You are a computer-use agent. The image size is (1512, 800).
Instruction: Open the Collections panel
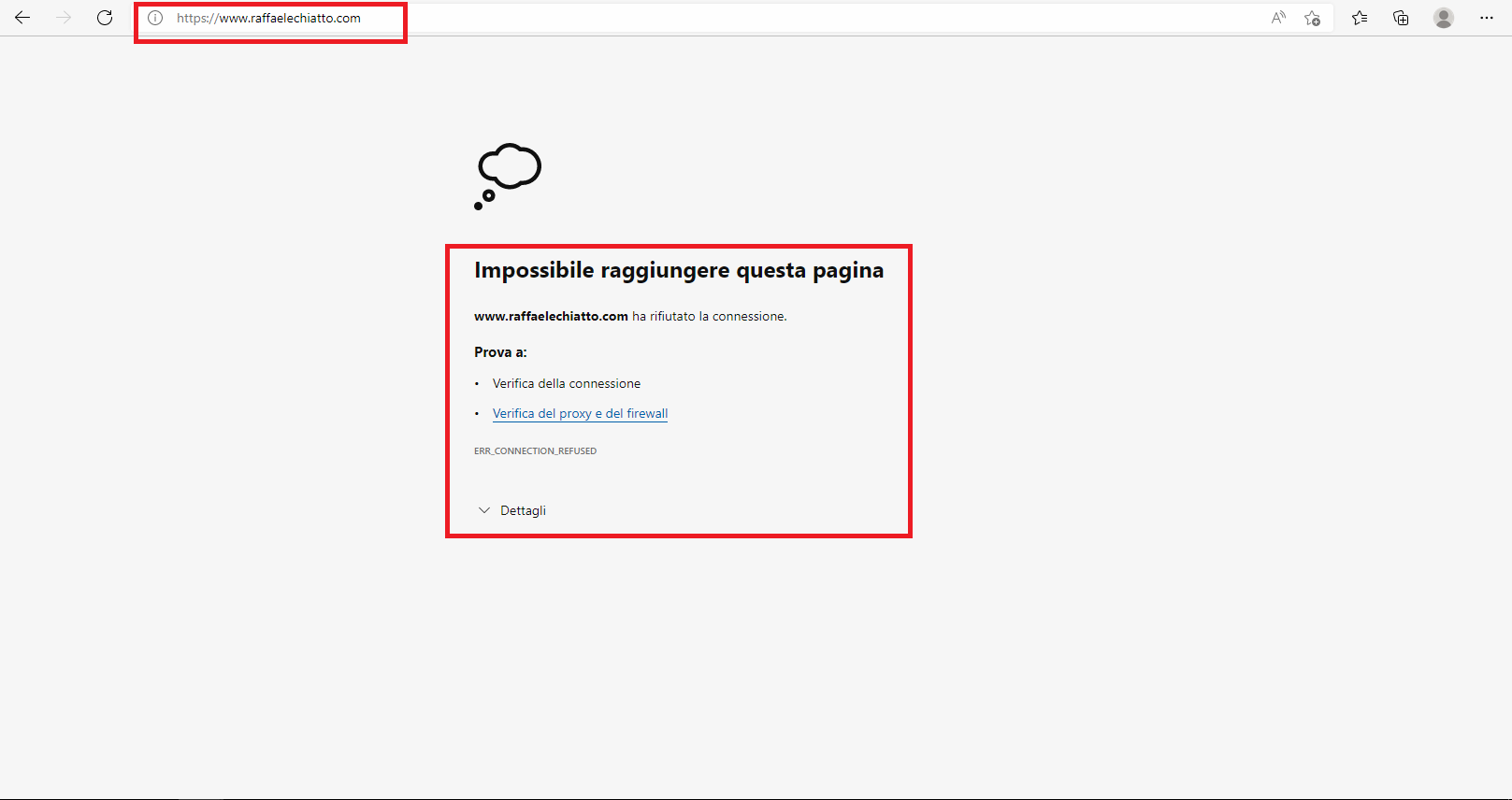[1401, 18]
